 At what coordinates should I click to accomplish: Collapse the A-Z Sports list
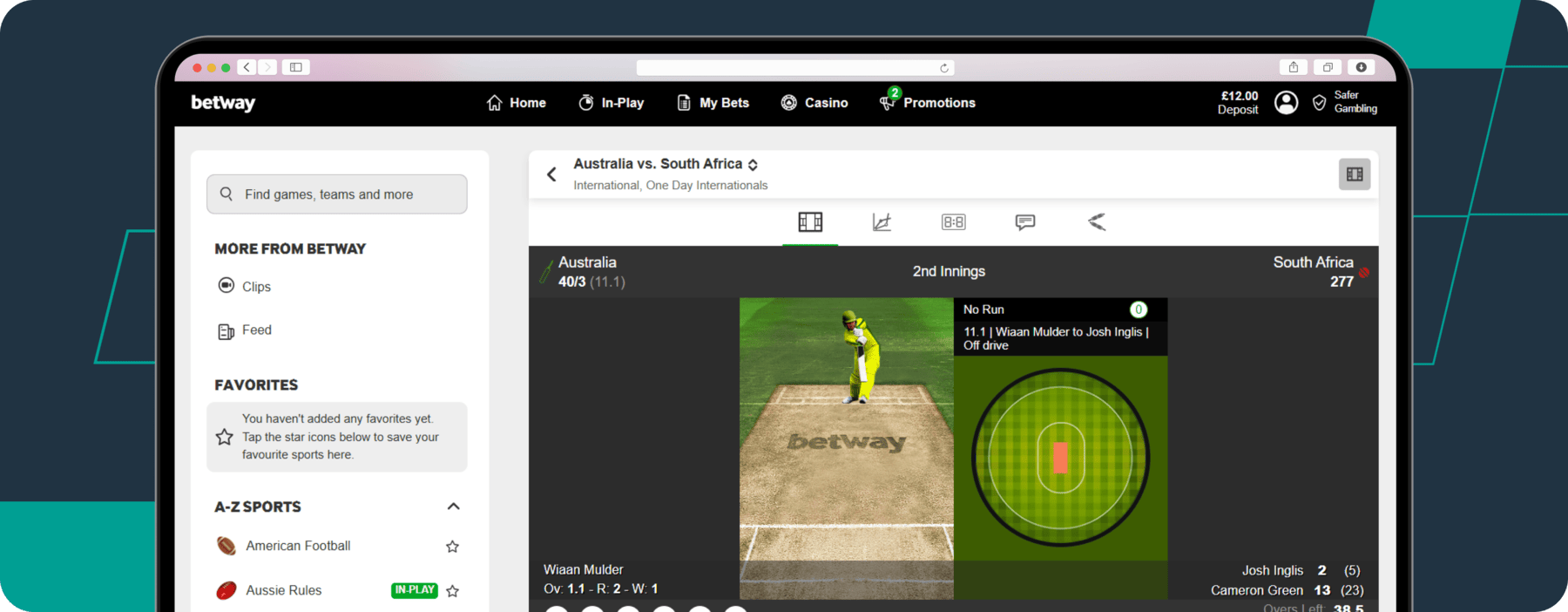[453, 507]
